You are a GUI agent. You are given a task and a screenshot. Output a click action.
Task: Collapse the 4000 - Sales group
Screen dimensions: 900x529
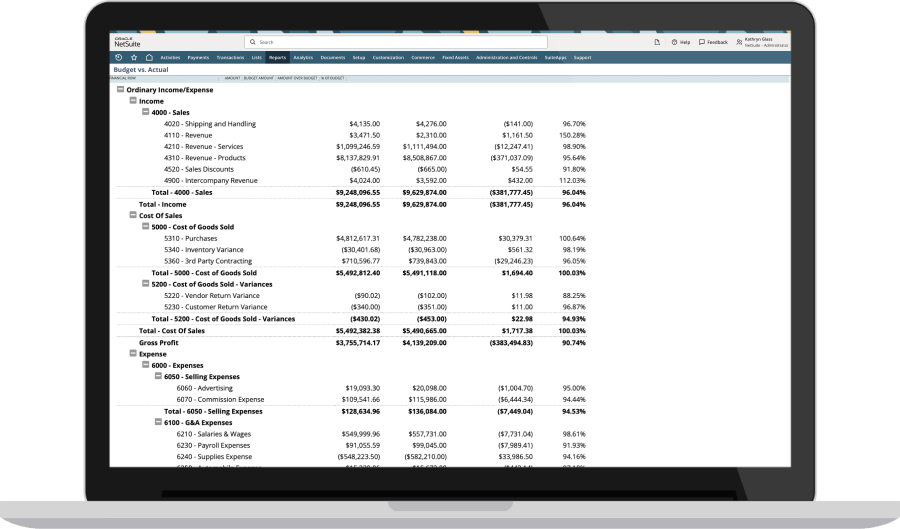tap(145, 113)
